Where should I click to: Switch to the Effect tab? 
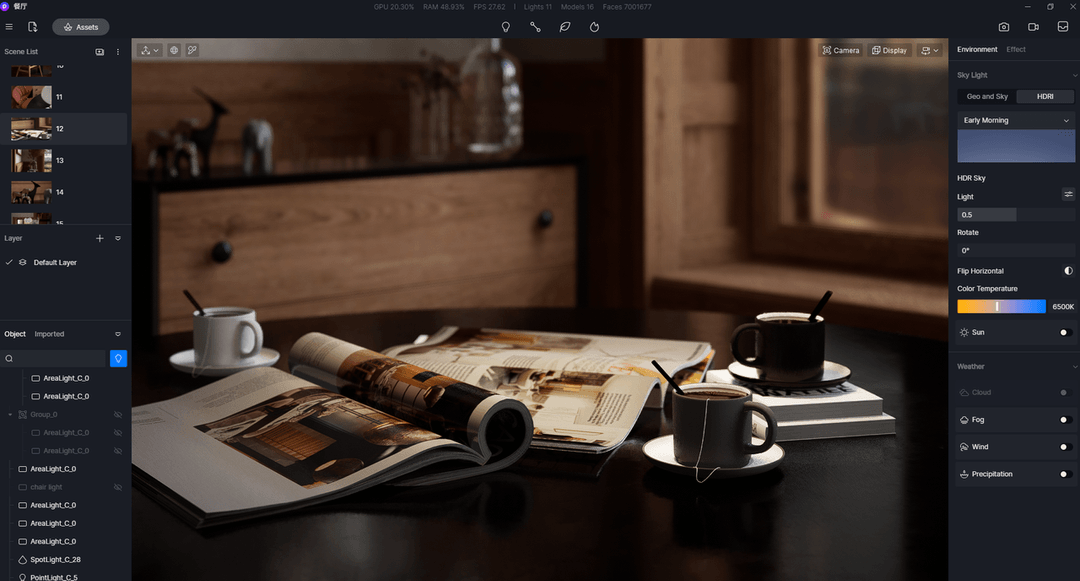[1016, 48]
